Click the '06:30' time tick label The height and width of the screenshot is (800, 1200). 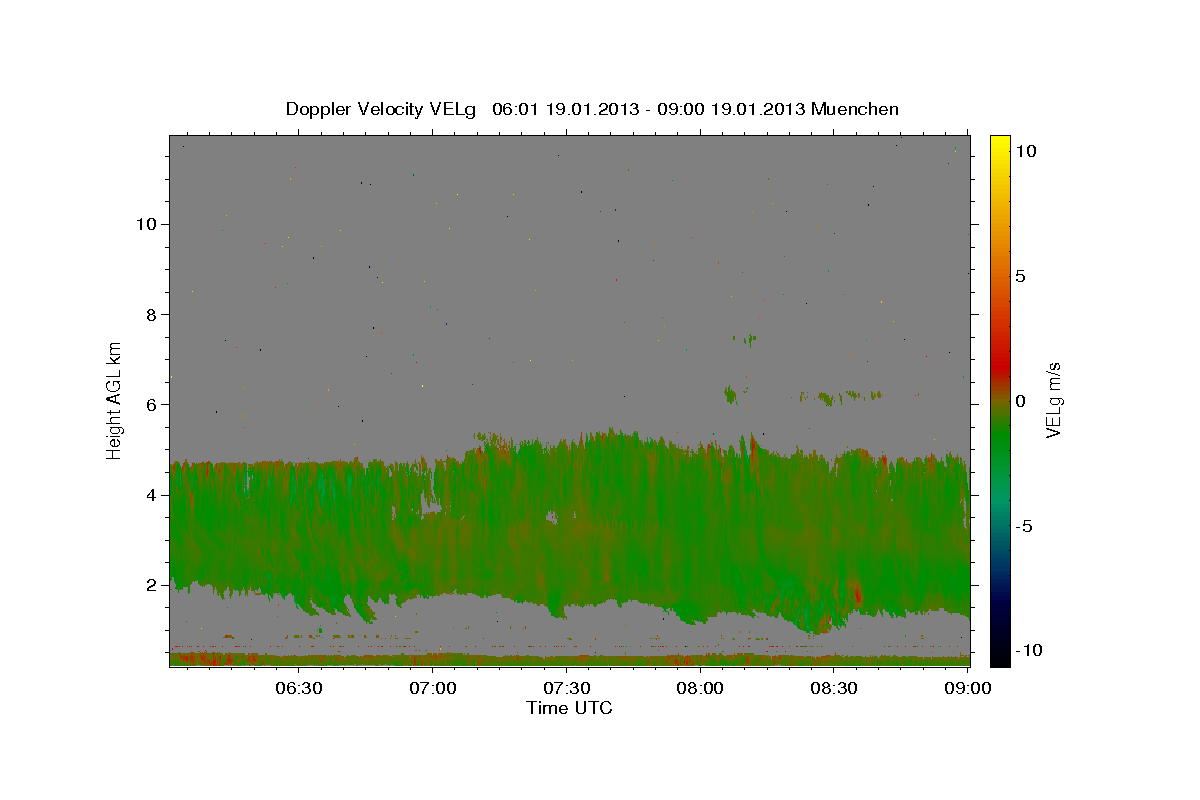[x=298, y=688]
